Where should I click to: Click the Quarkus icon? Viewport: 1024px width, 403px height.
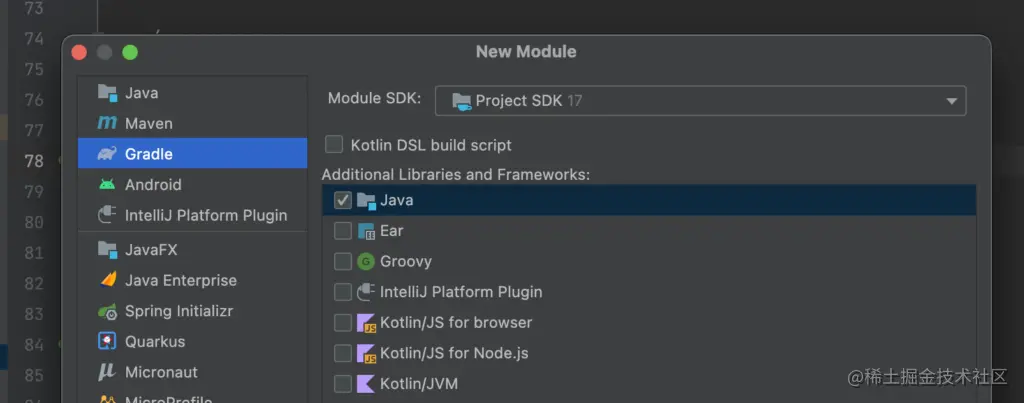click(107, 341)
